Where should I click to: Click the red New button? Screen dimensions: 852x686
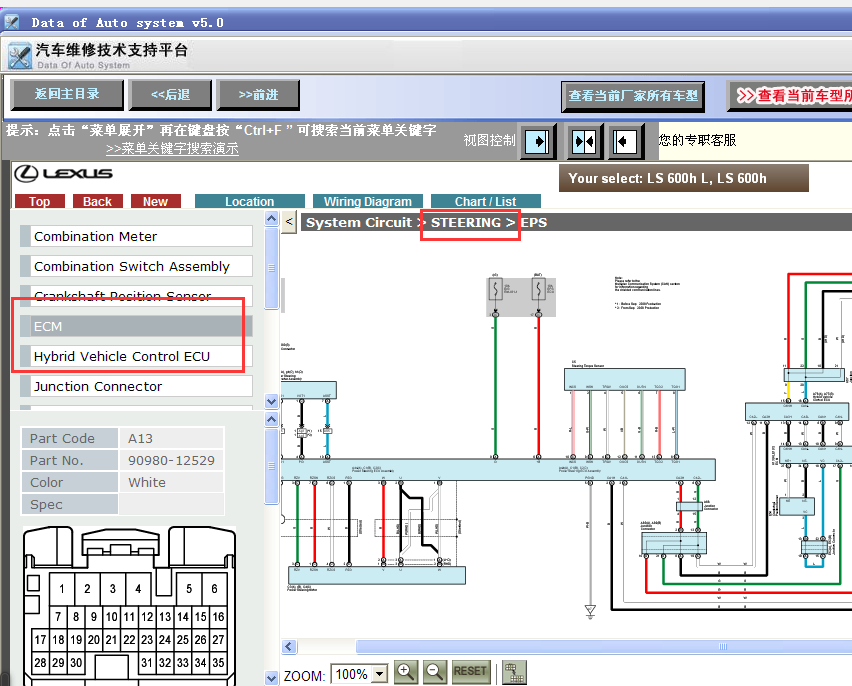click(155, 201)
